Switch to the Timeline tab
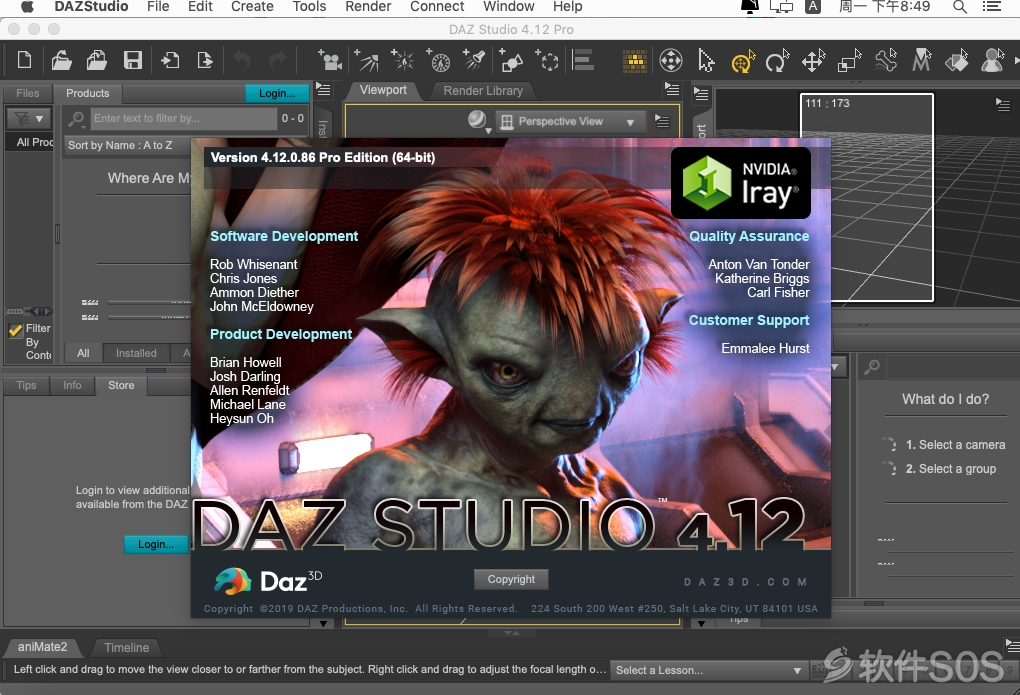The height and width of the screenshot is (695, 1020). coord(126,647)
